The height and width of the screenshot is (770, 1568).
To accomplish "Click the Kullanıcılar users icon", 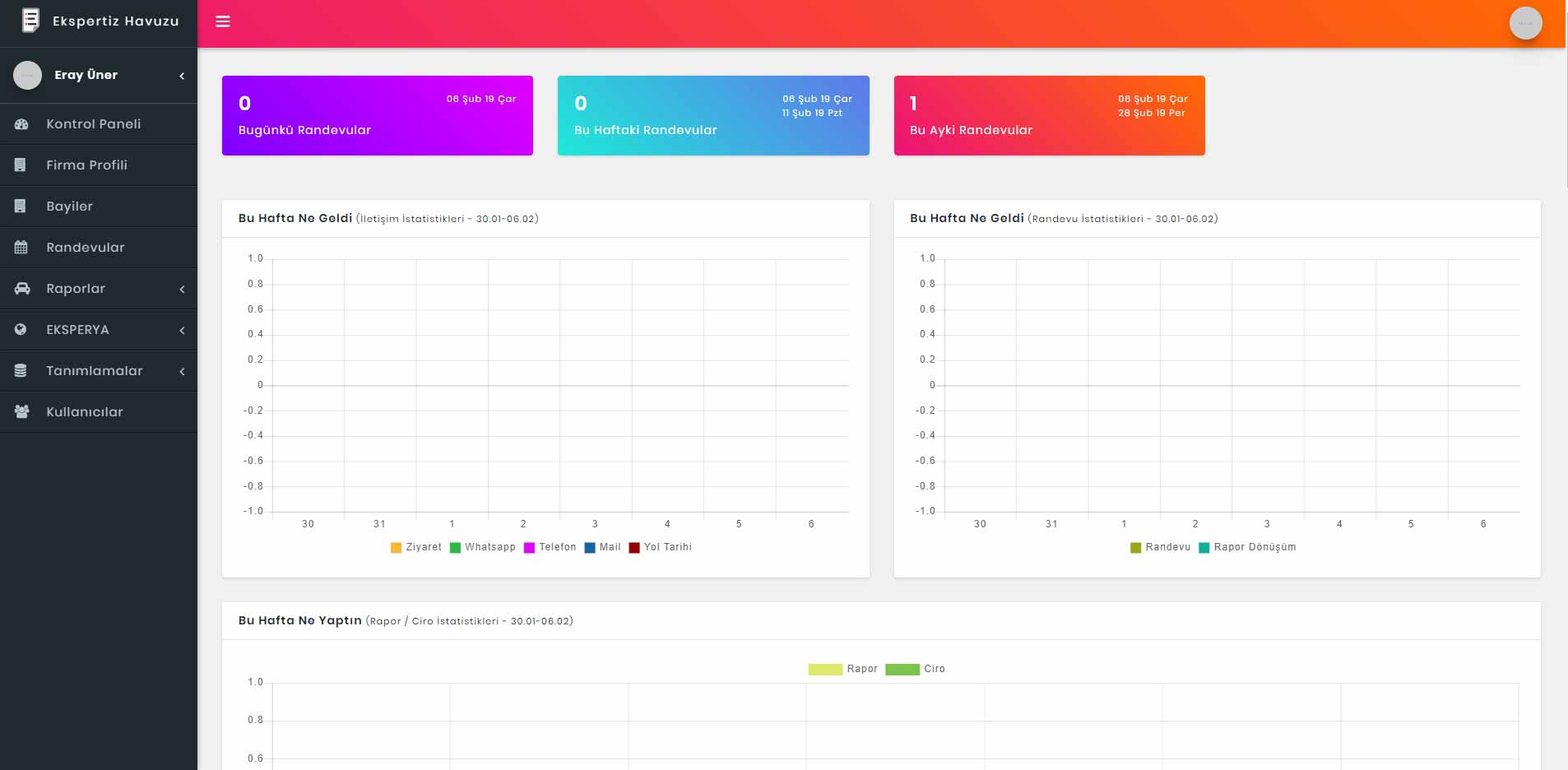I will [x=22, y=412].
